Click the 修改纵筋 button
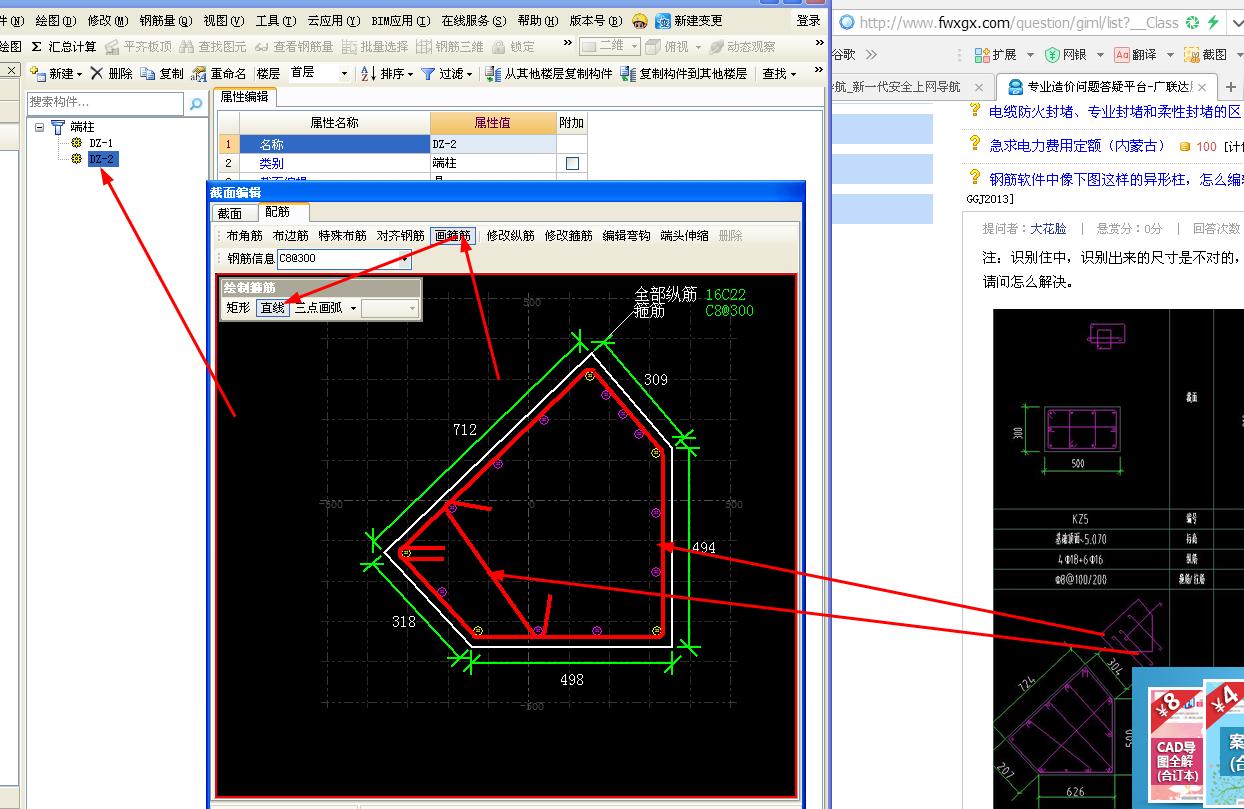Viewport: 1244px width, 809px height. click(x=511, y=236)
